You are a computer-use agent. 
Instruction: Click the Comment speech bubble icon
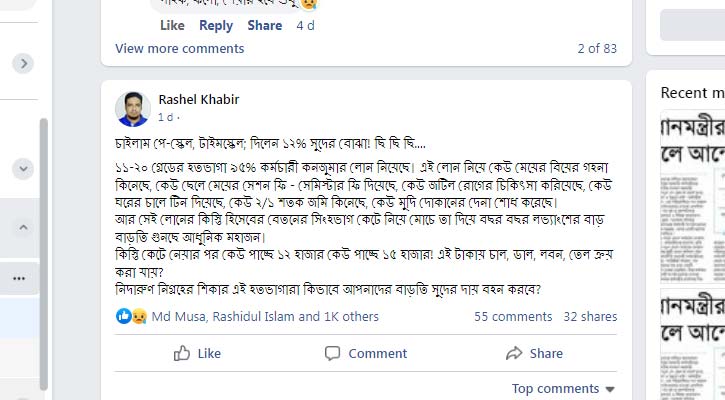tap(333, 353)
